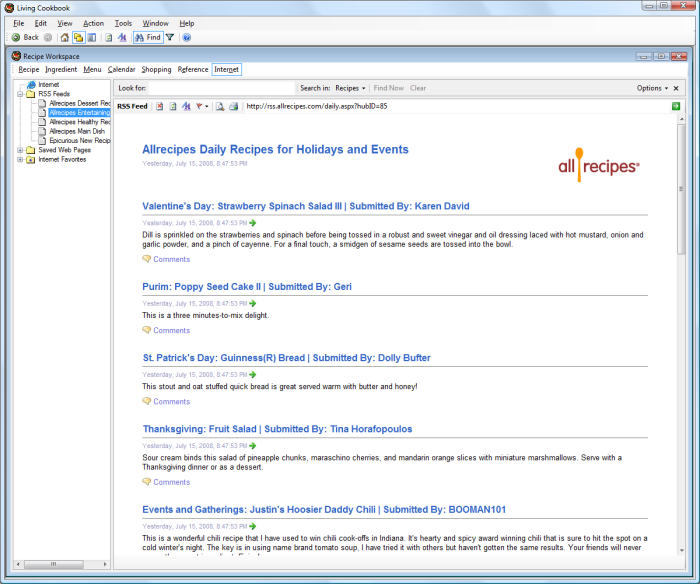Open Allrecipes Daily Recipes feed title link
The image size is (700, 584).
tap(275, 149)
